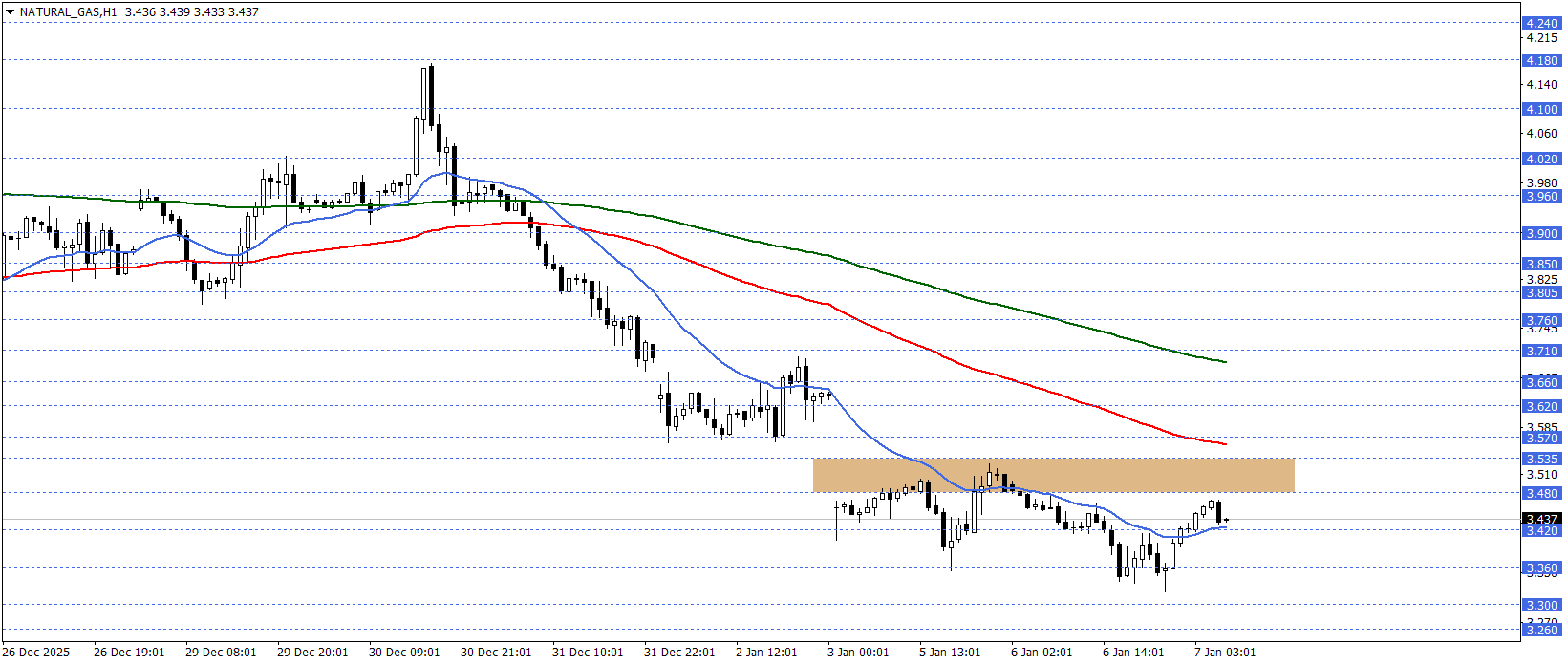This screenshot has width=1568, height=664.
Task: Select the 4.180 price level label
Action: 1541,60
